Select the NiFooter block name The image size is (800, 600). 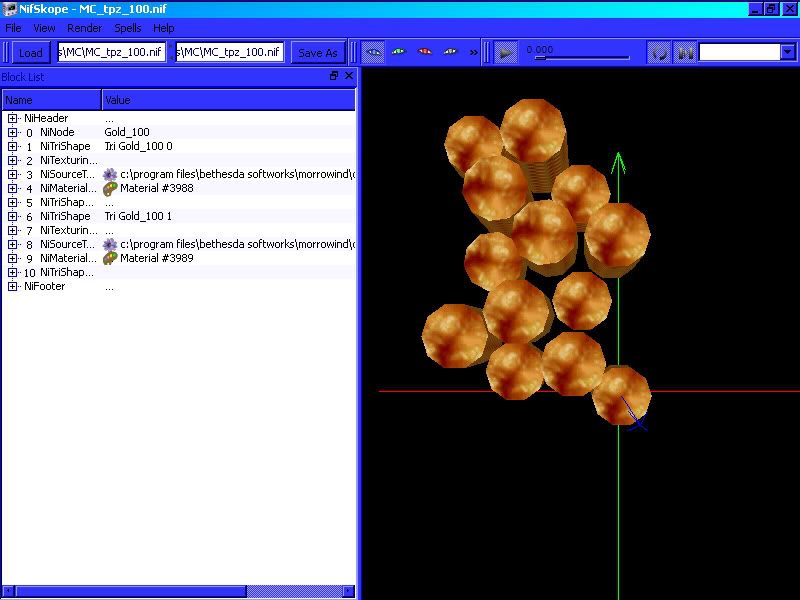pos(44,286)
